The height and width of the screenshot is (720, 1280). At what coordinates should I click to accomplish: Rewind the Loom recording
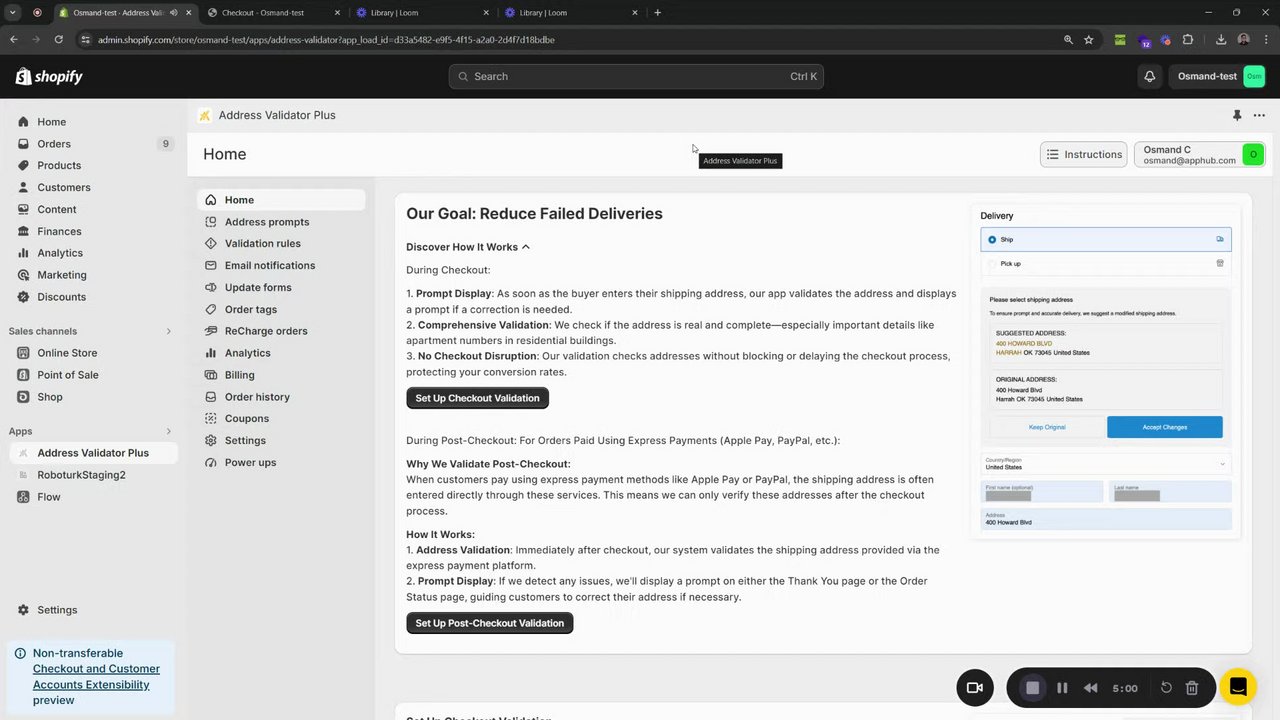click(x=1091, y=688)
